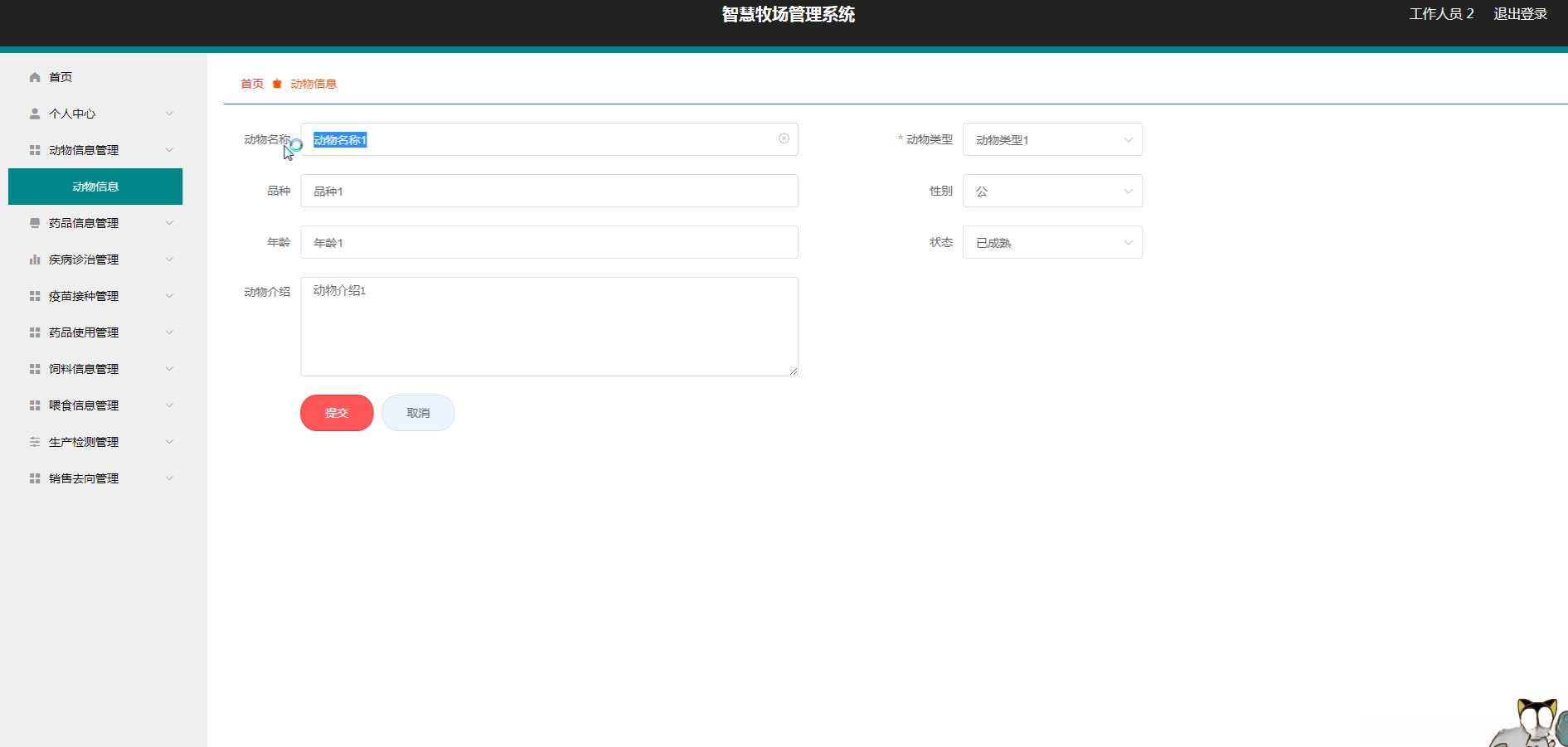Screen dimensions: 1568x747
Task: Expand the 生产检测管理 submenu chevron
Action: (x=169, y=442)
